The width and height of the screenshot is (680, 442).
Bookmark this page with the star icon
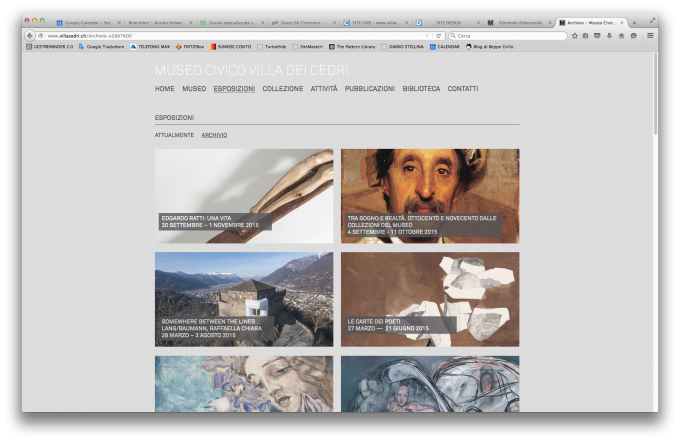point(575,36)
